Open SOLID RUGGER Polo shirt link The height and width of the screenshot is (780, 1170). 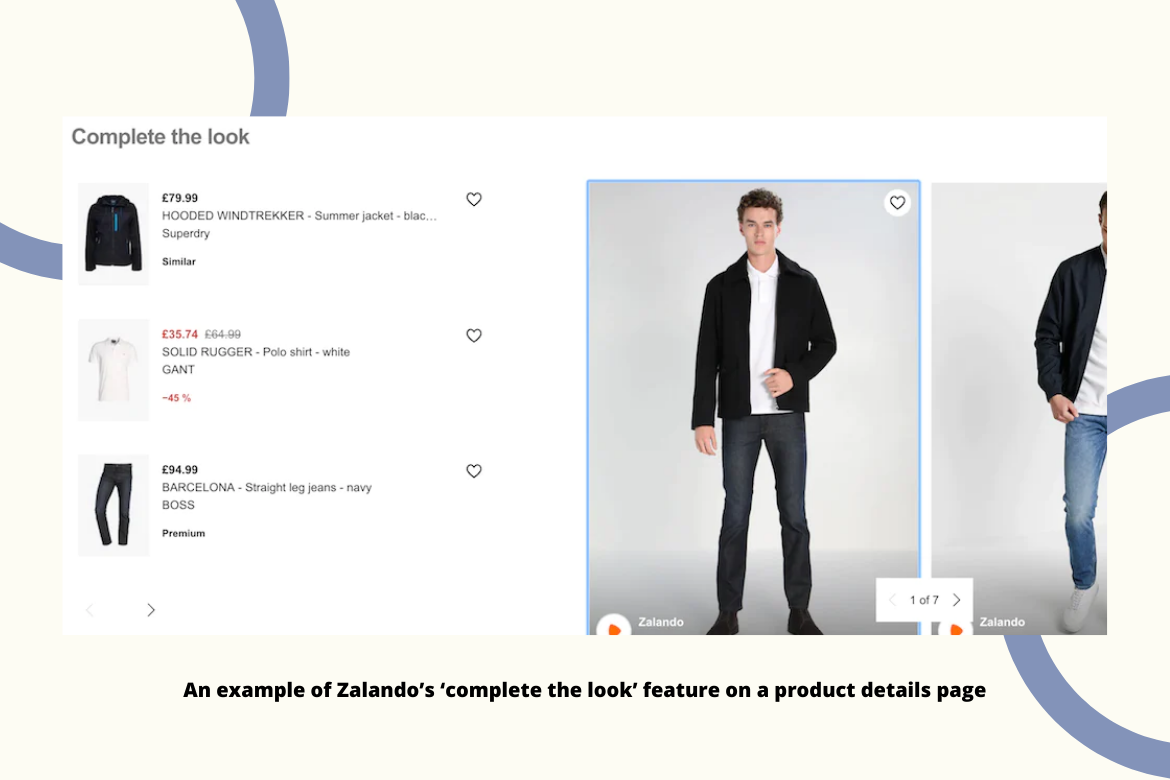point(256,352)
